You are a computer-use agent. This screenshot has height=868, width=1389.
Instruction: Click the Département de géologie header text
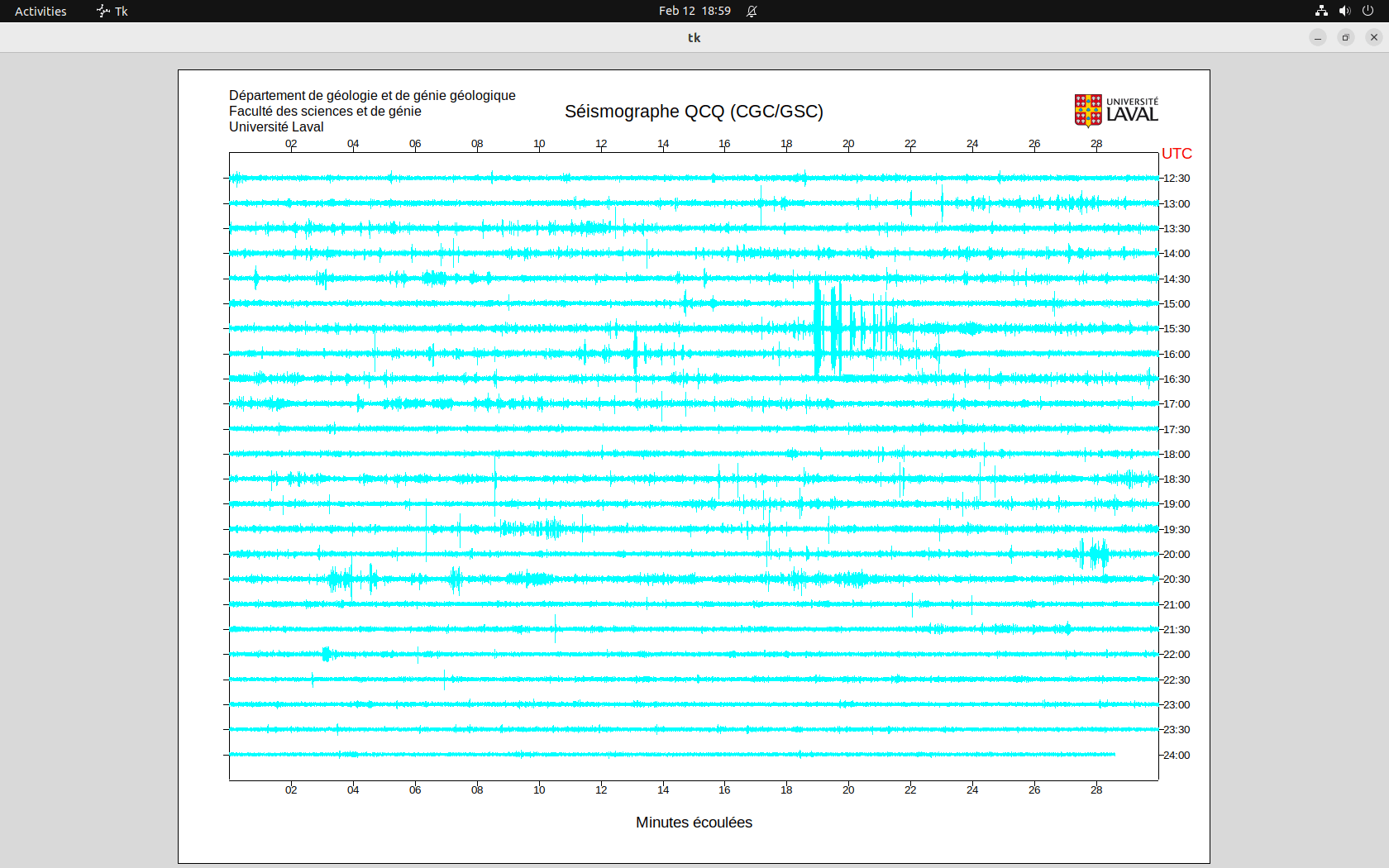(x=372, y=96)
